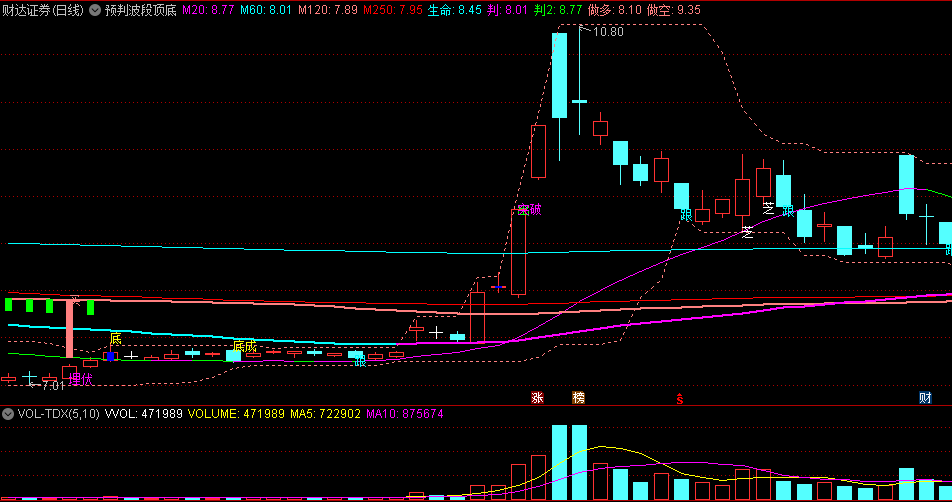
Task: Select the MA5: 722902 volume value
Action: (325, 414)
